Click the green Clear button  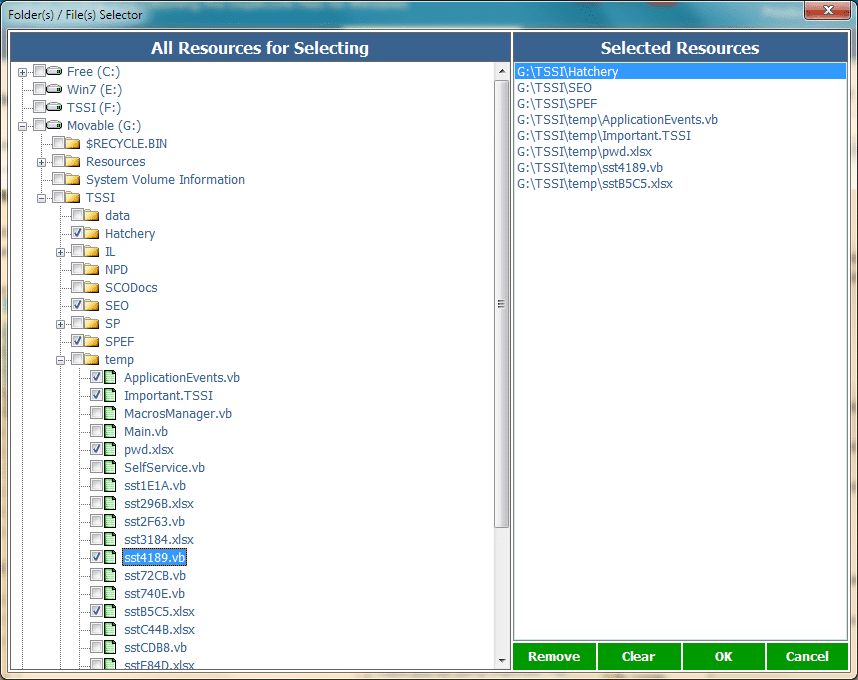638,657
